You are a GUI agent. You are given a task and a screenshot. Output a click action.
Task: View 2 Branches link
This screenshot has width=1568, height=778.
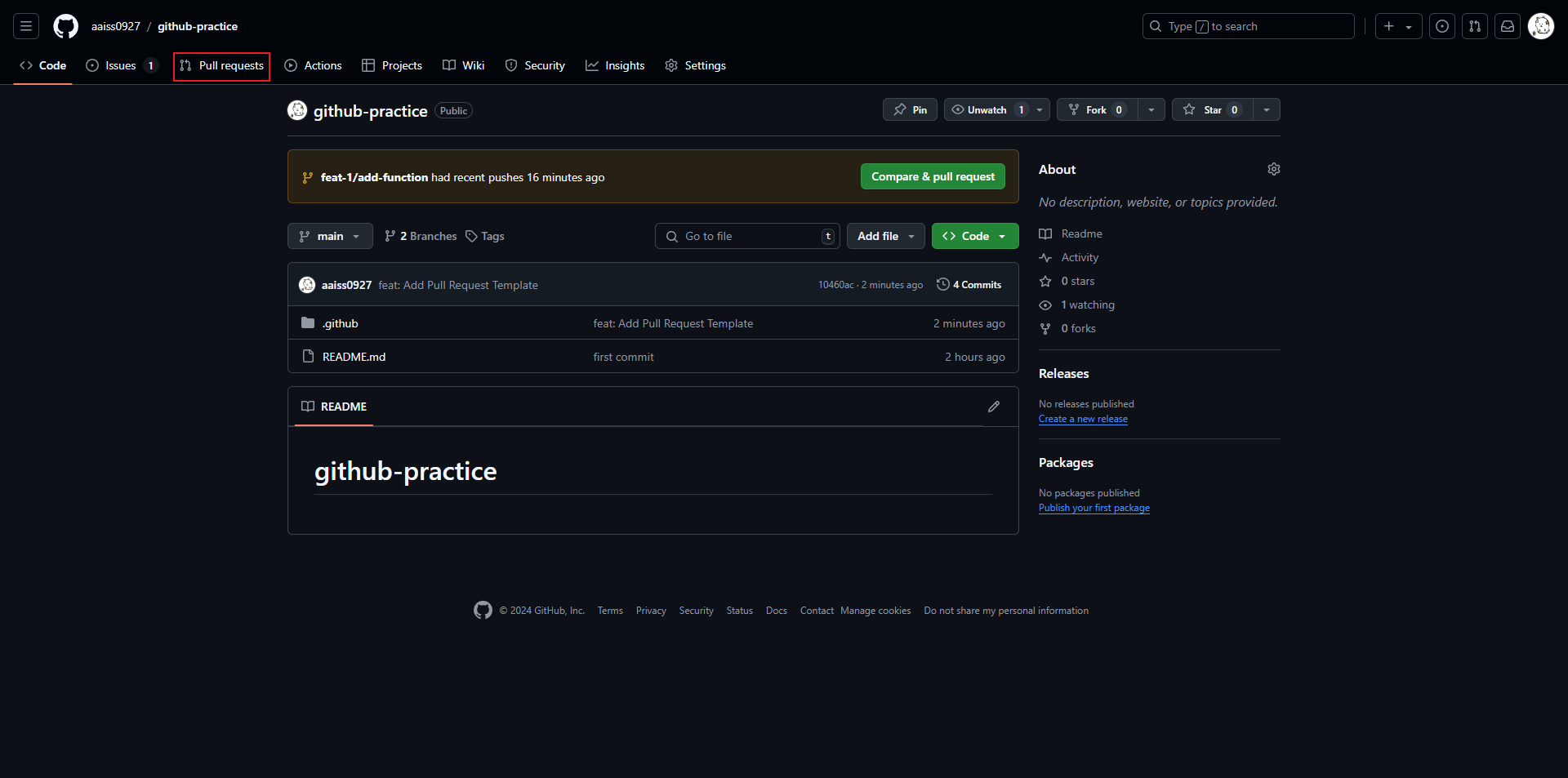coord(421,236)
